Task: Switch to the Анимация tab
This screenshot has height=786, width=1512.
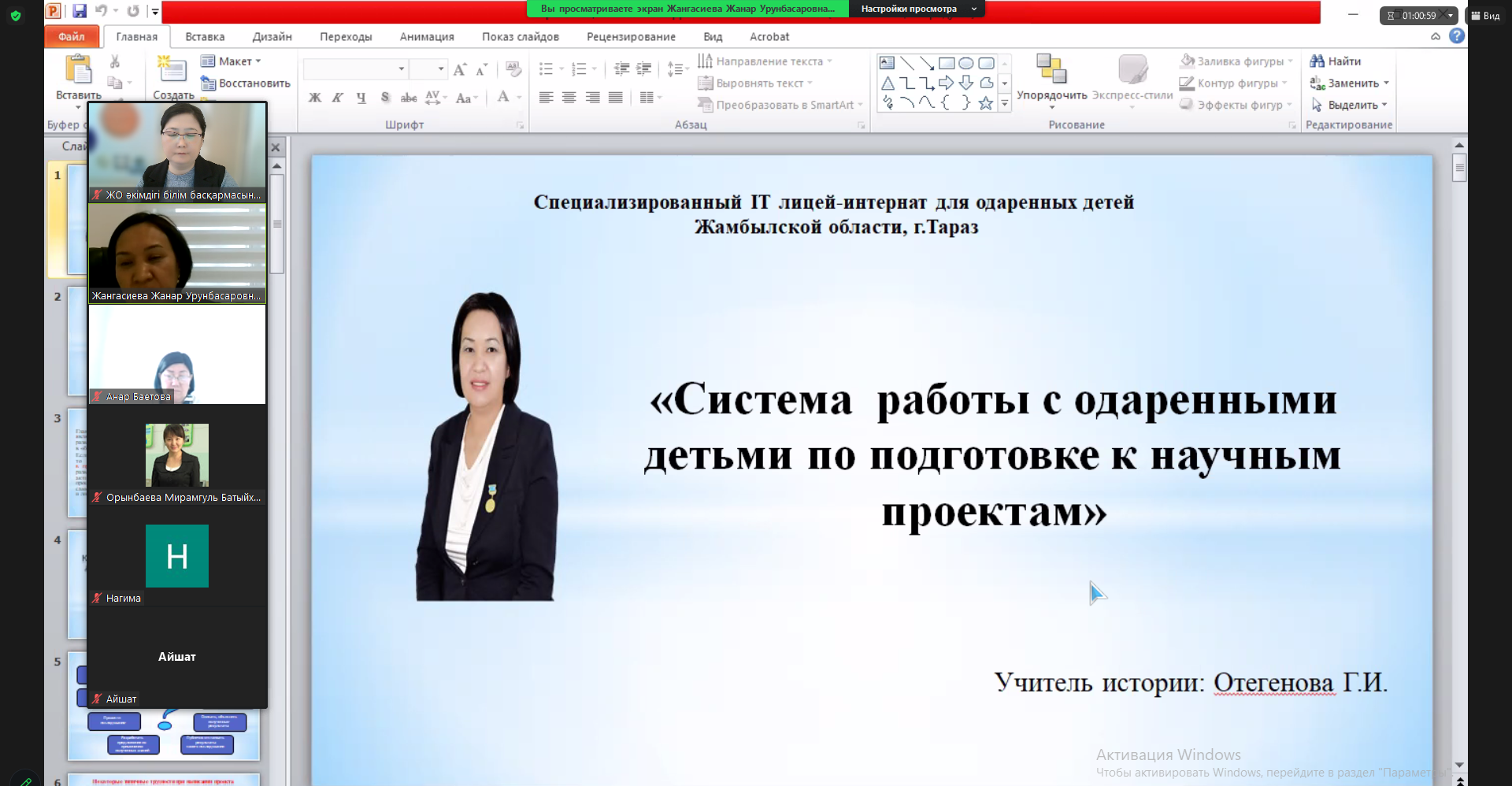Action: coord(427,36)
